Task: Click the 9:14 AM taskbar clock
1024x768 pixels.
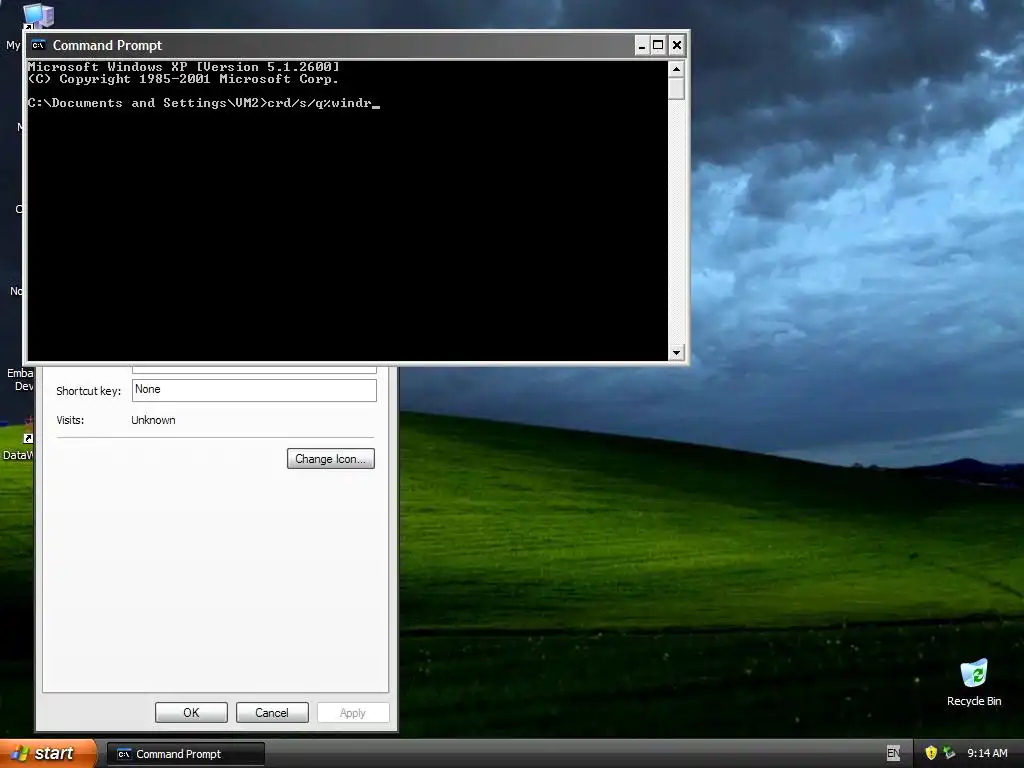Action: tap(987, 754)
